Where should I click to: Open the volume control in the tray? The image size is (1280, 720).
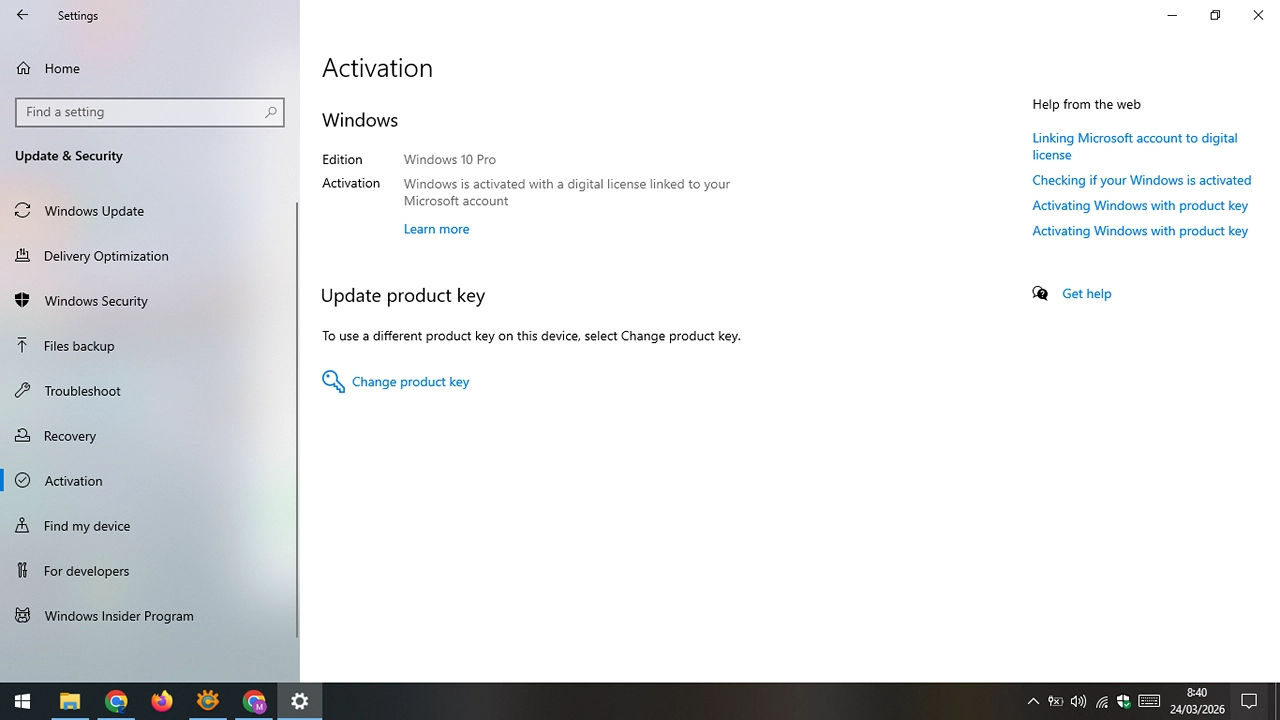(1078, 701)
